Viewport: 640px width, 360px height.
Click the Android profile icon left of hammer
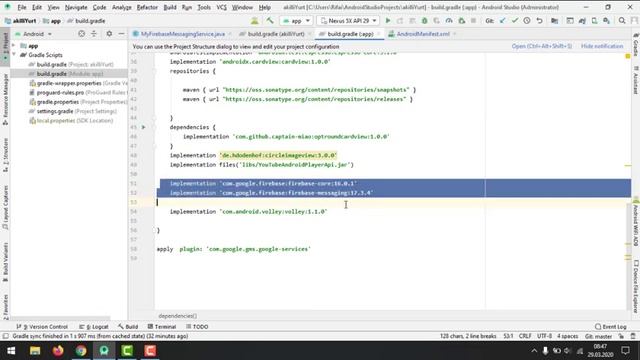click(x=254, y=21)
